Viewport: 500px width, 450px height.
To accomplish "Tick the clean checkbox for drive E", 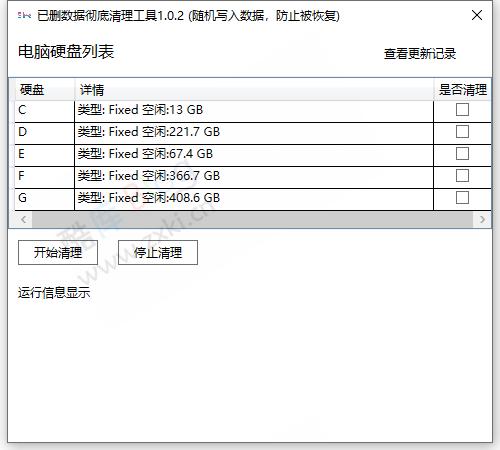I will (x=462, y=154).
